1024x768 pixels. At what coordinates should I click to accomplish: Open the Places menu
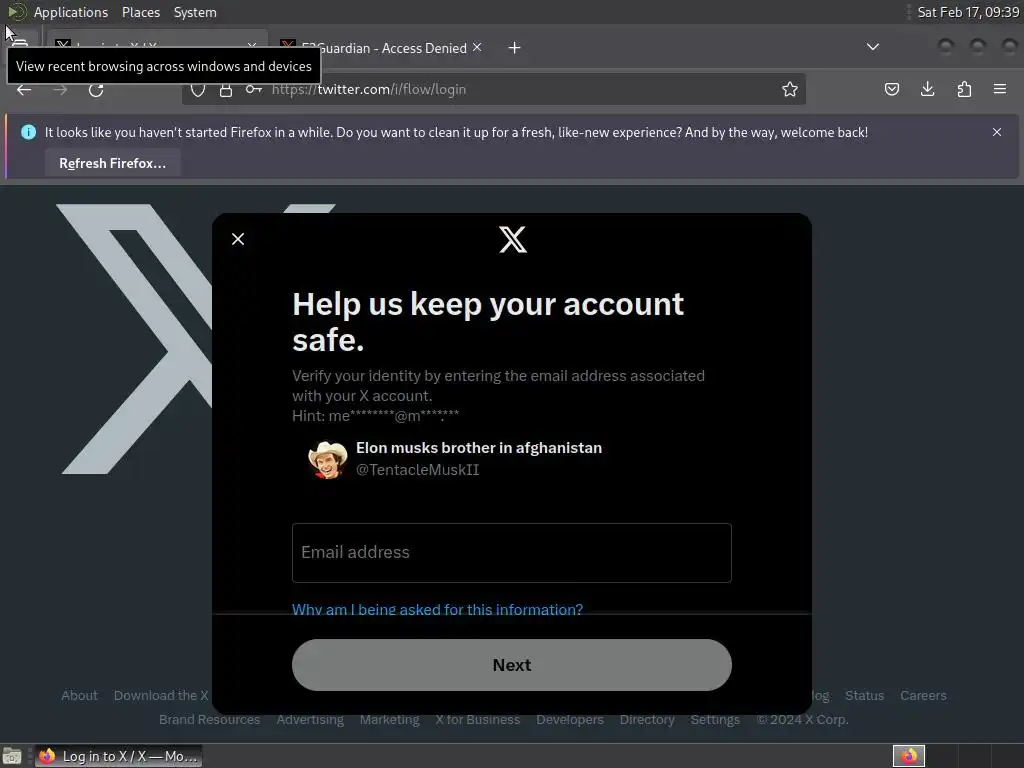(140, 12)
